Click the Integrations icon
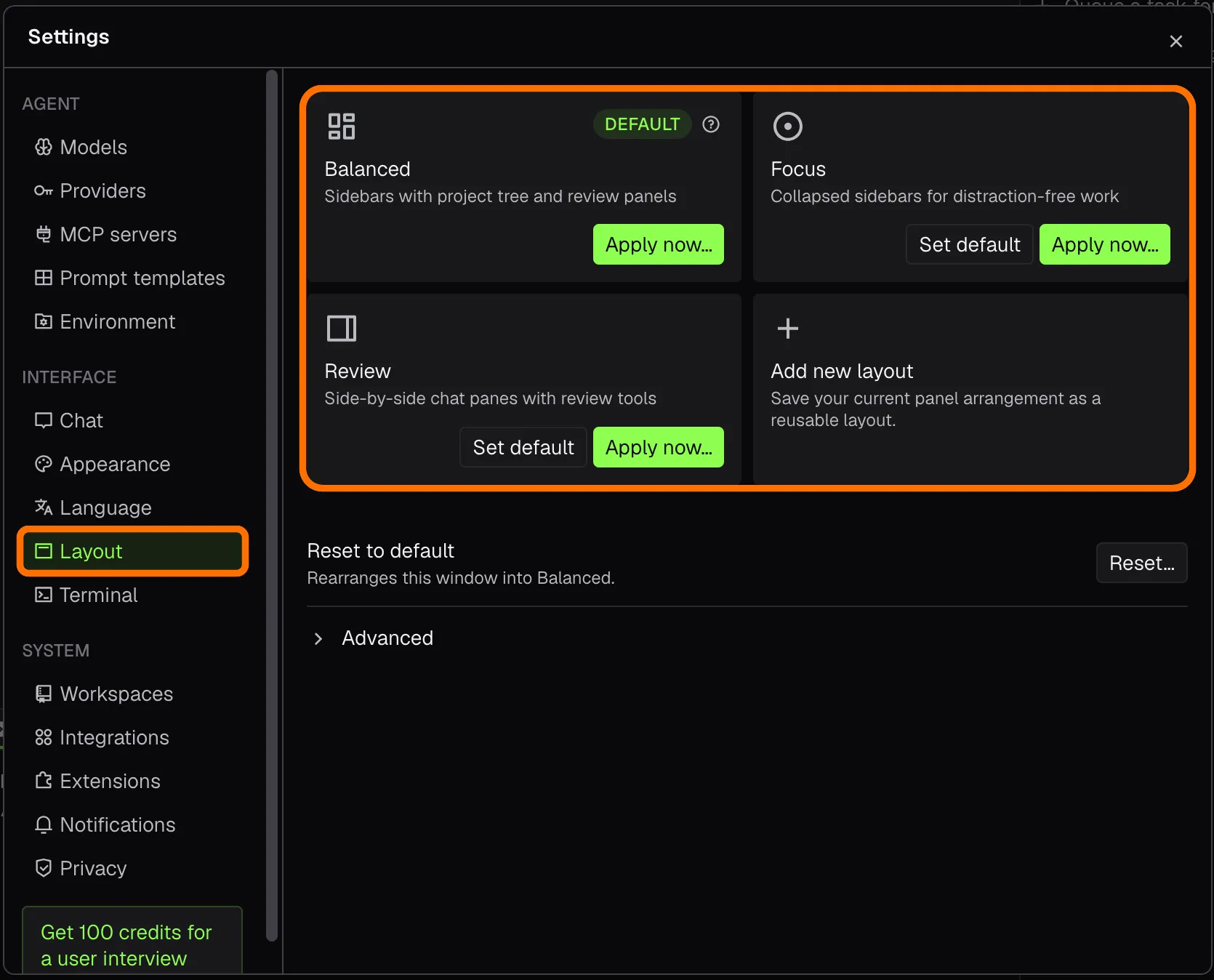 click(44, 737)
